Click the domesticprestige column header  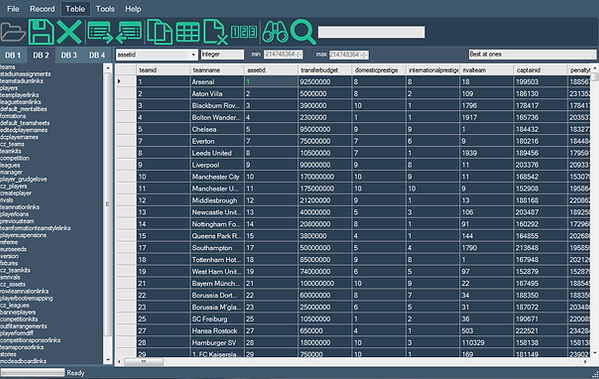pos(379,70)
